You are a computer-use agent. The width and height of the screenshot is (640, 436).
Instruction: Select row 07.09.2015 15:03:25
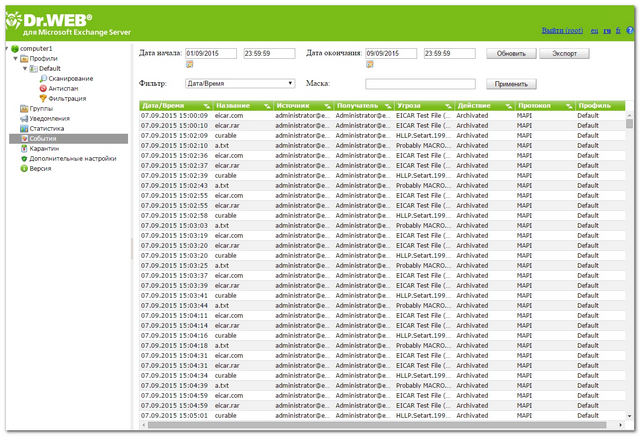click(x=382, y=266)
